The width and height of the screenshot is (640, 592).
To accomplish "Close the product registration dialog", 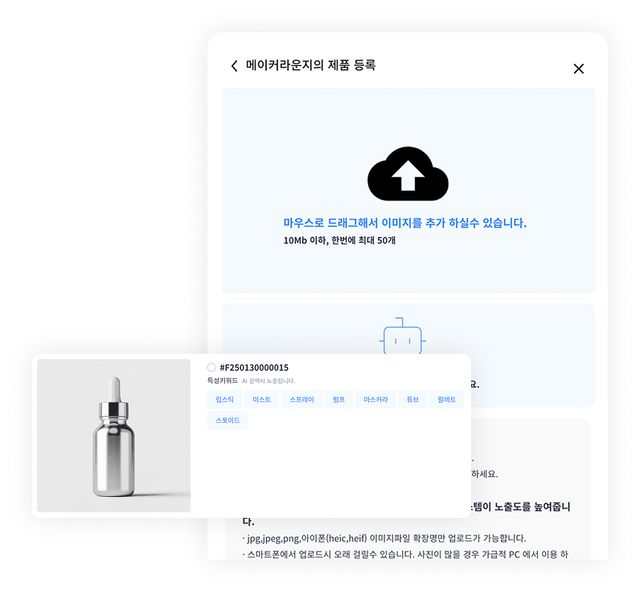I will tap(578, 69).
